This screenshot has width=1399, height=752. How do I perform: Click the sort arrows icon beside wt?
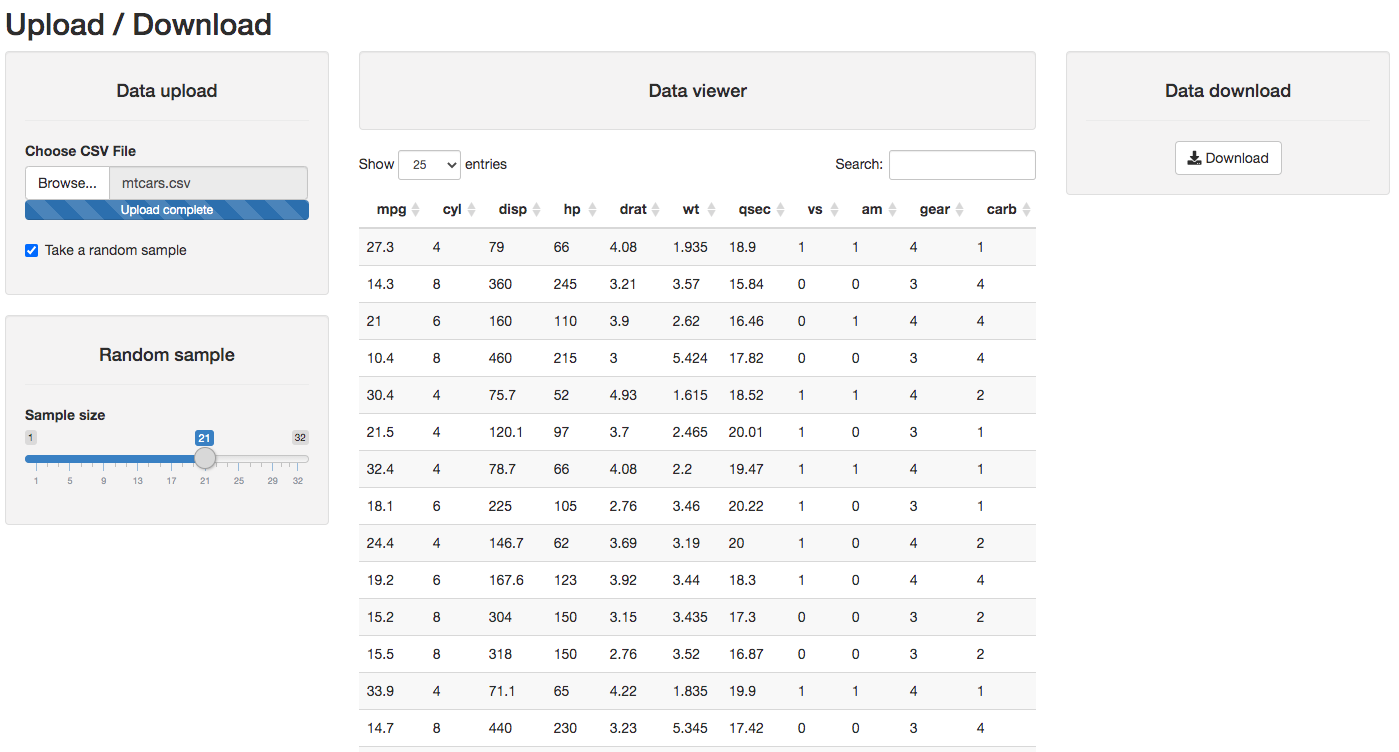[x=711, y=210]
